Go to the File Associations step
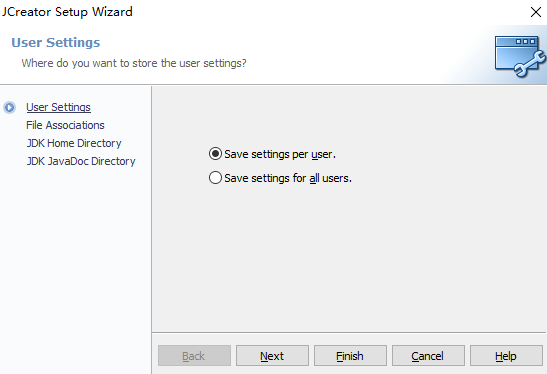Screen dimensions: 547x374 coord(65,125)
